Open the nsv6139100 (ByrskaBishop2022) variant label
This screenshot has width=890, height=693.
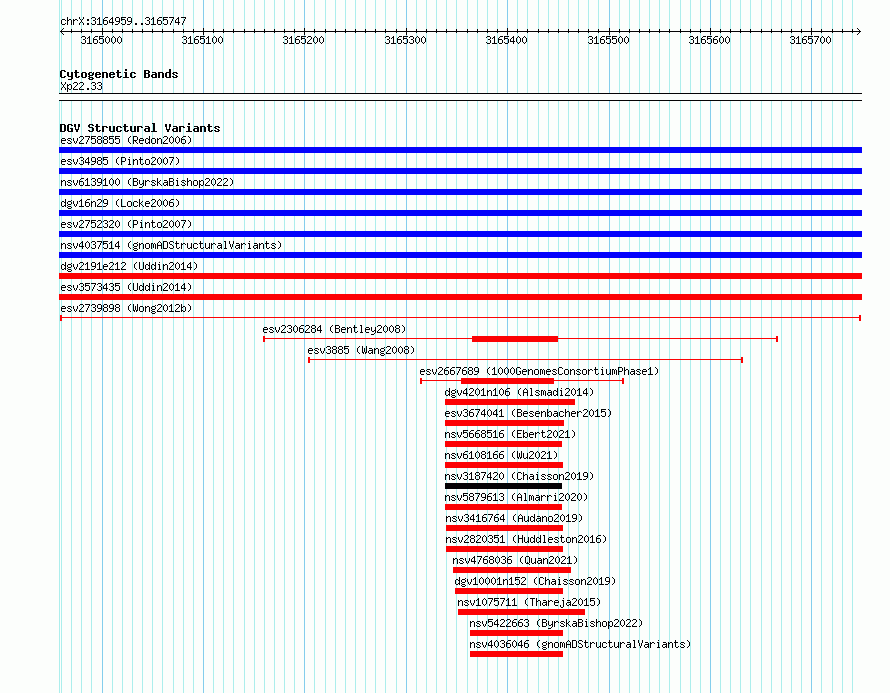[147, 182]
